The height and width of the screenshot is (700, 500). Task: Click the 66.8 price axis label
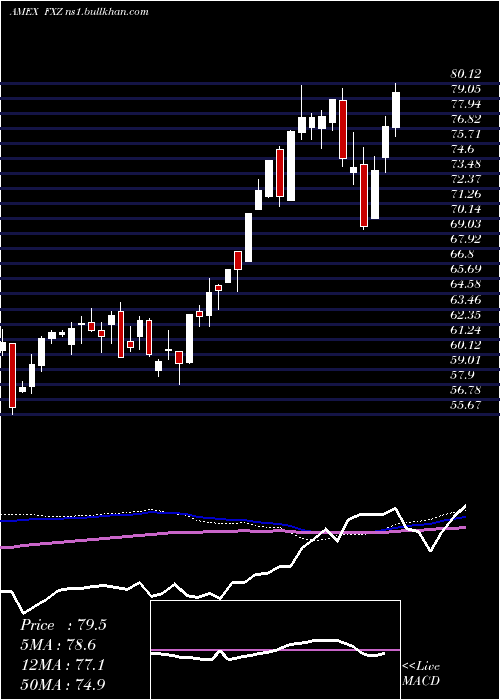click(x=462, y=254)
